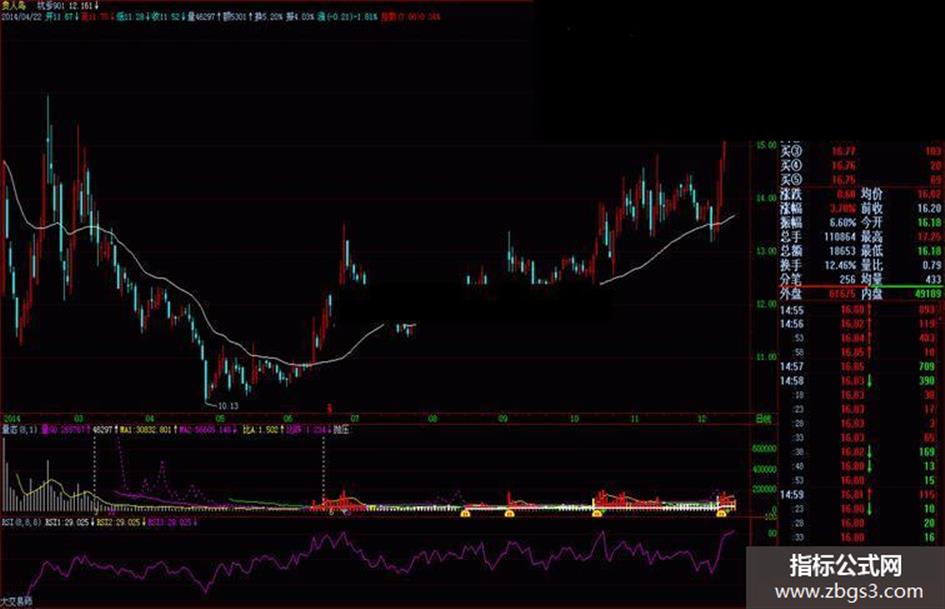Click the 振幅 6.60% value
The width and height of the screenshot is (945, 609).
coord(843,222)
